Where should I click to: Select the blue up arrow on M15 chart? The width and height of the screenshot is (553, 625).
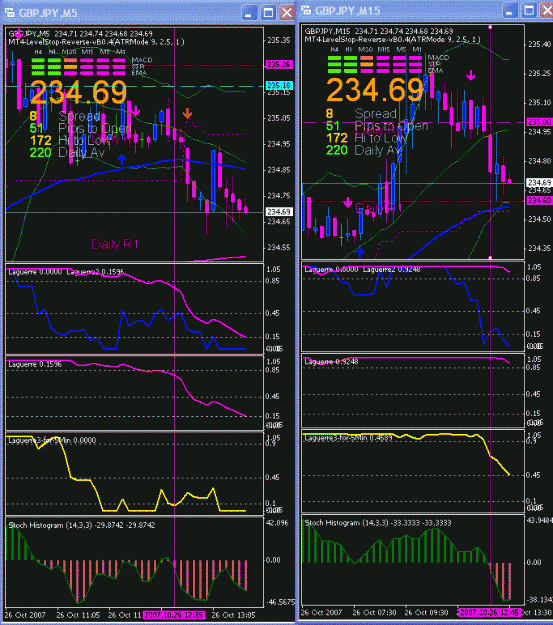(x=360, y=252)
